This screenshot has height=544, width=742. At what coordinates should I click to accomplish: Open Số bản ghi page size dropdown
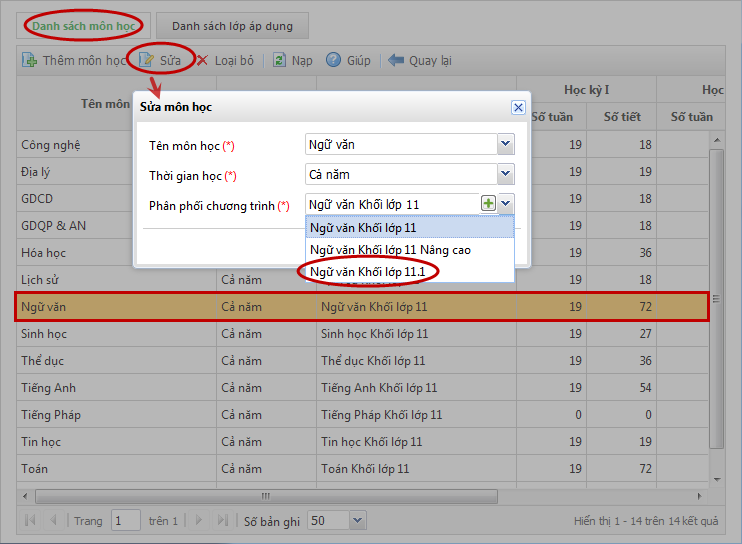click(357, 520)
